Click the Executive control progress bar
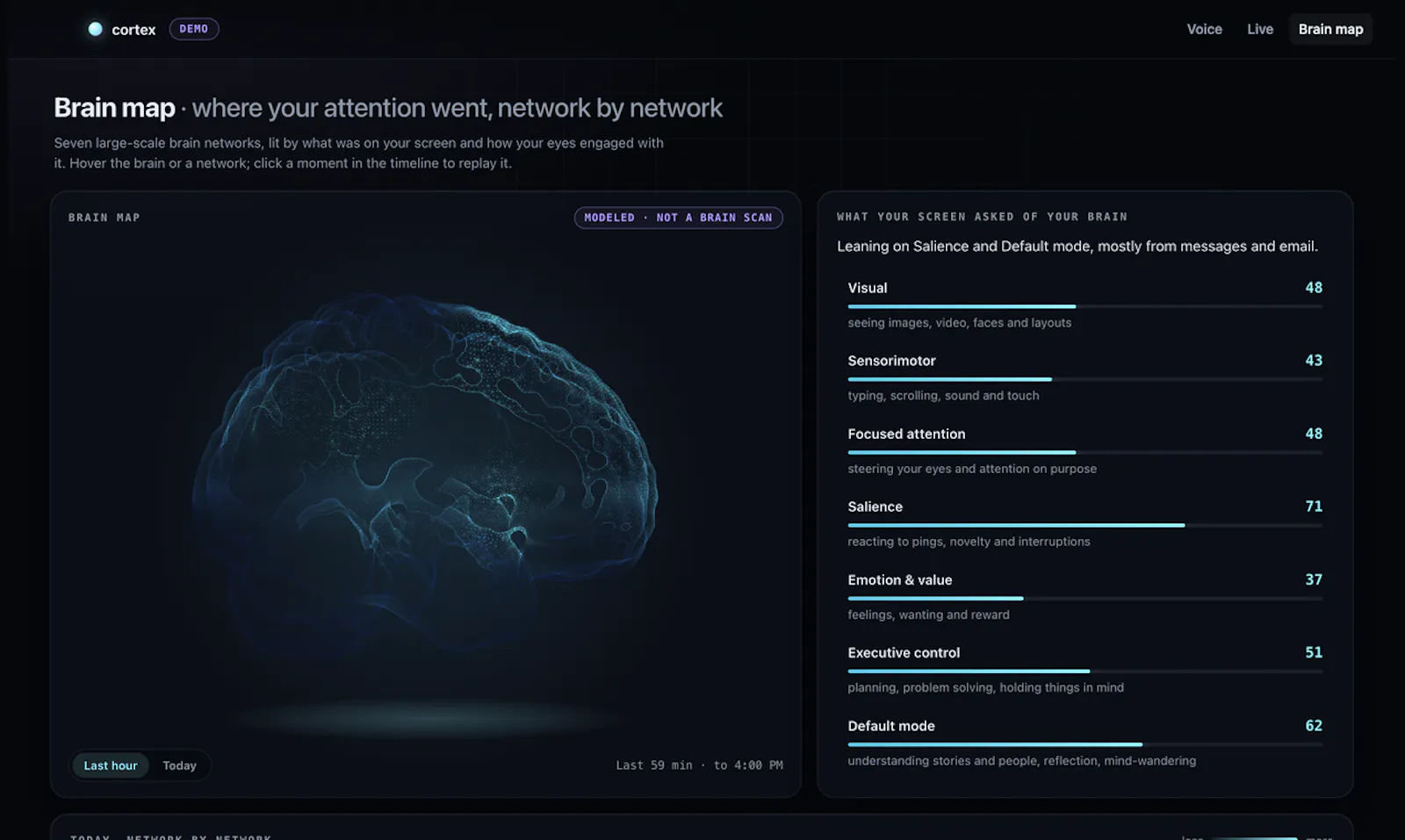 [1084, 671]
